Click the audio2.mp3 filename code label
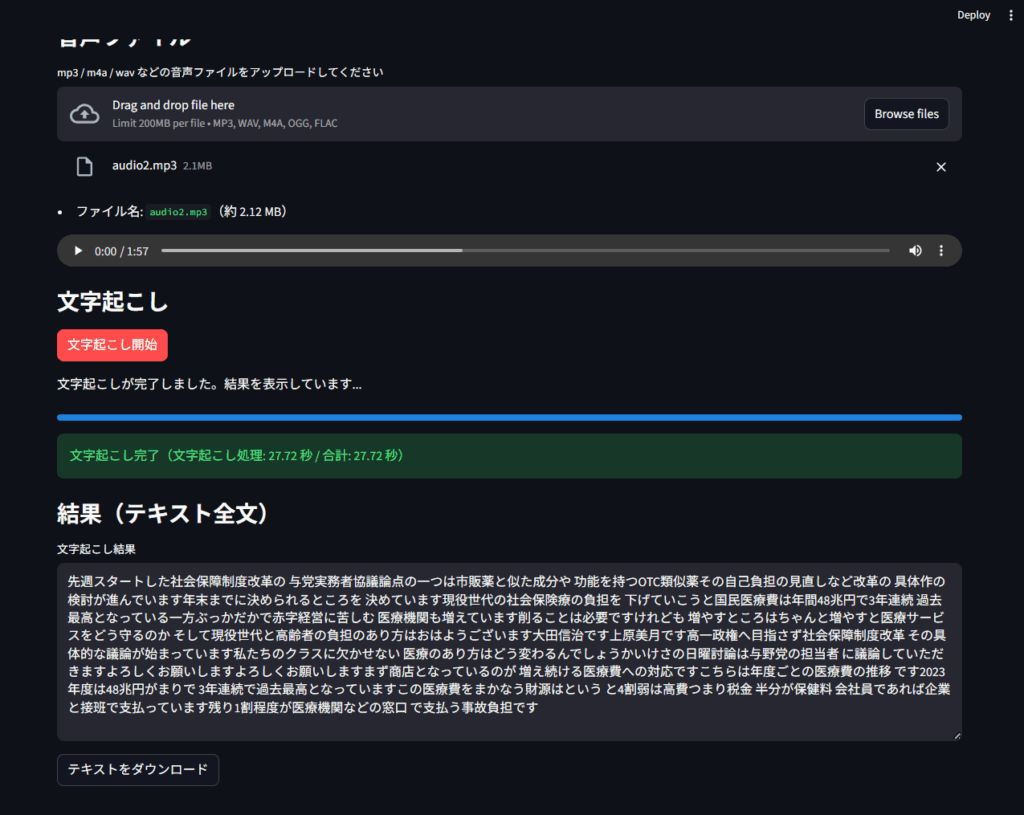This screenshot has width=1024, height=815. [179, 212]
